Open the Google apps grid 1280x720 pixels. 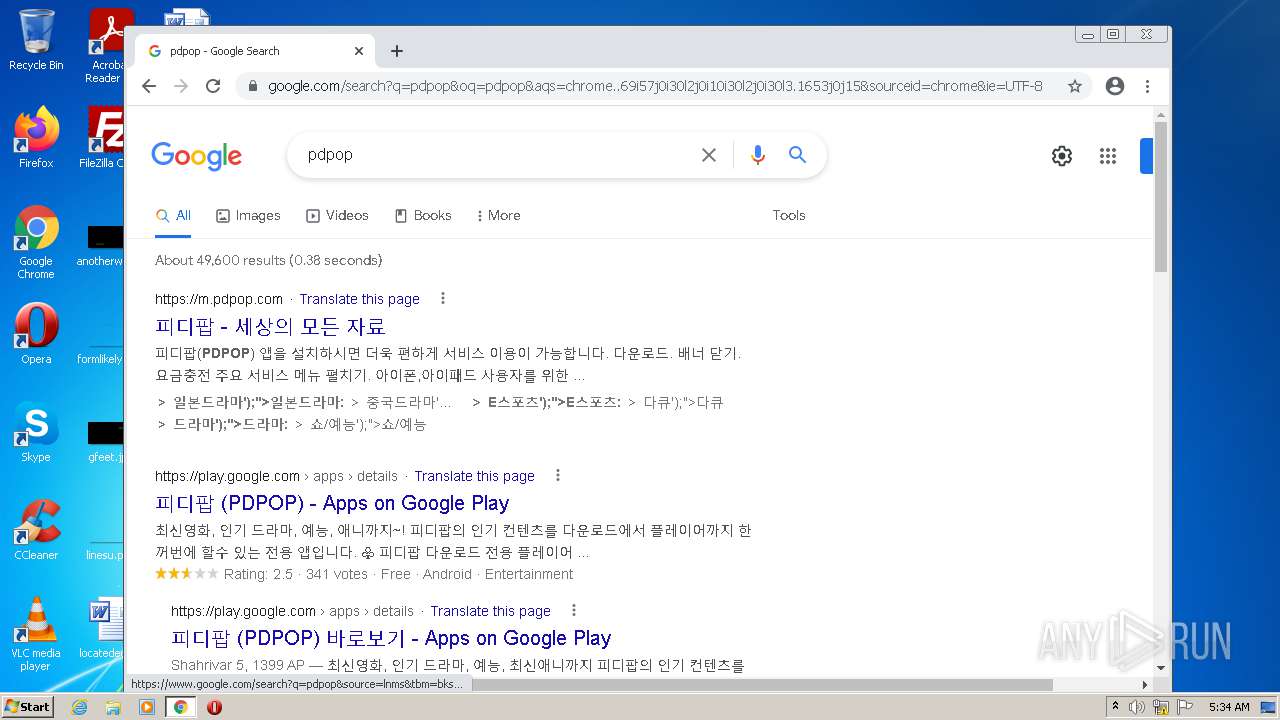(1108, 156)
